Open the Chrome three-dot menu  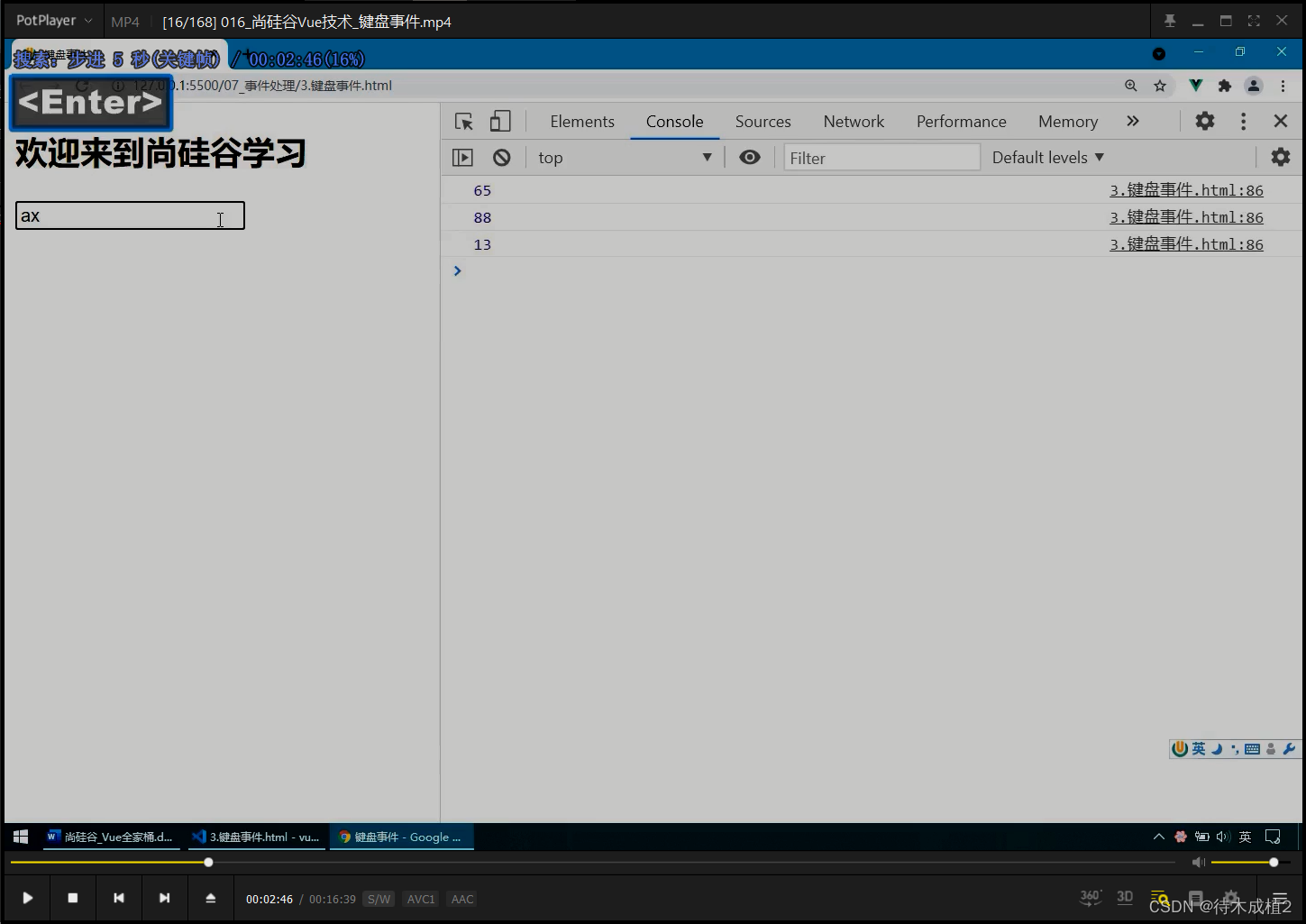pos(1283,86)
